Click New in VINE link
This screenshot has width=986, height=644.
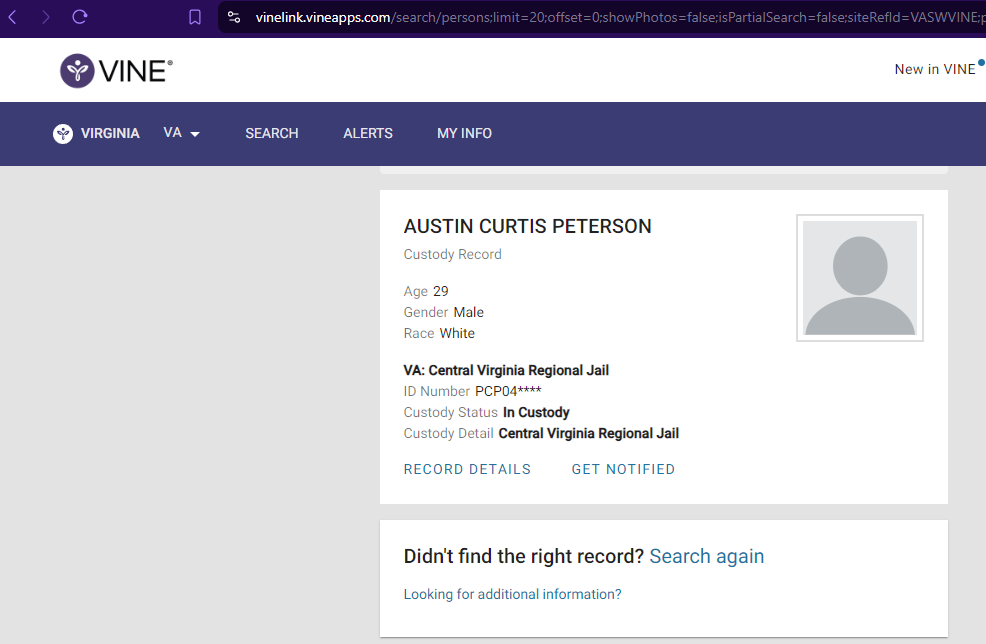[935, 69]
